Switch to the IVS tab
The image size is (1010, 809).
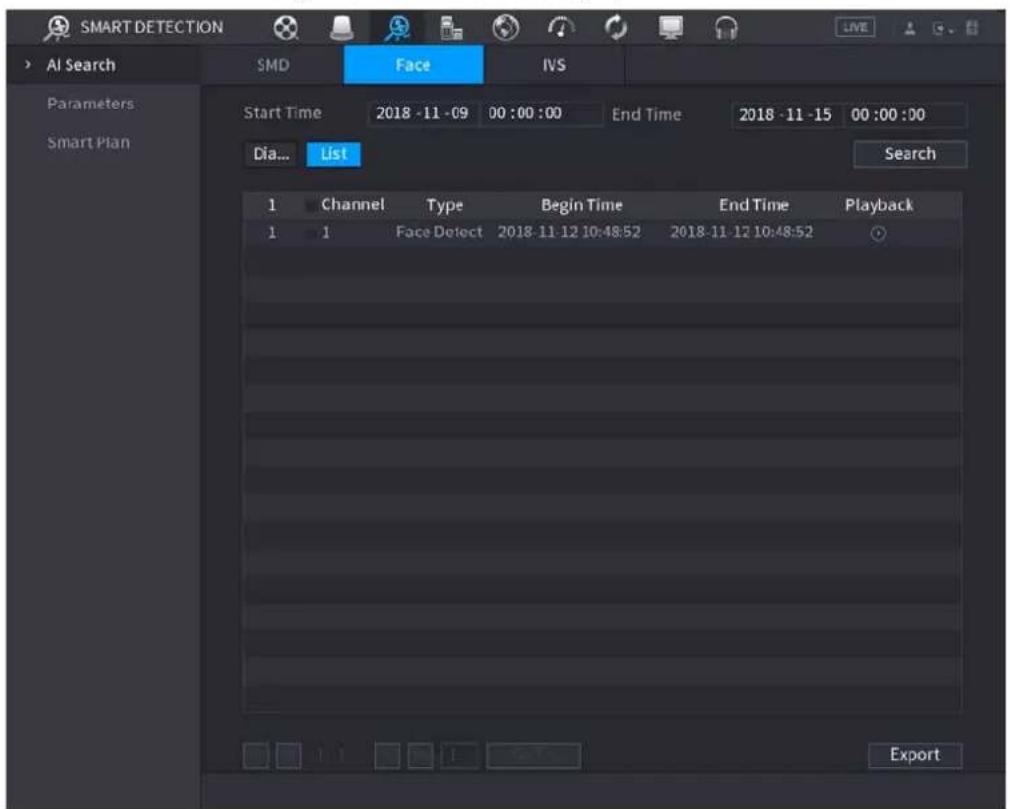[x=554, y=65]
